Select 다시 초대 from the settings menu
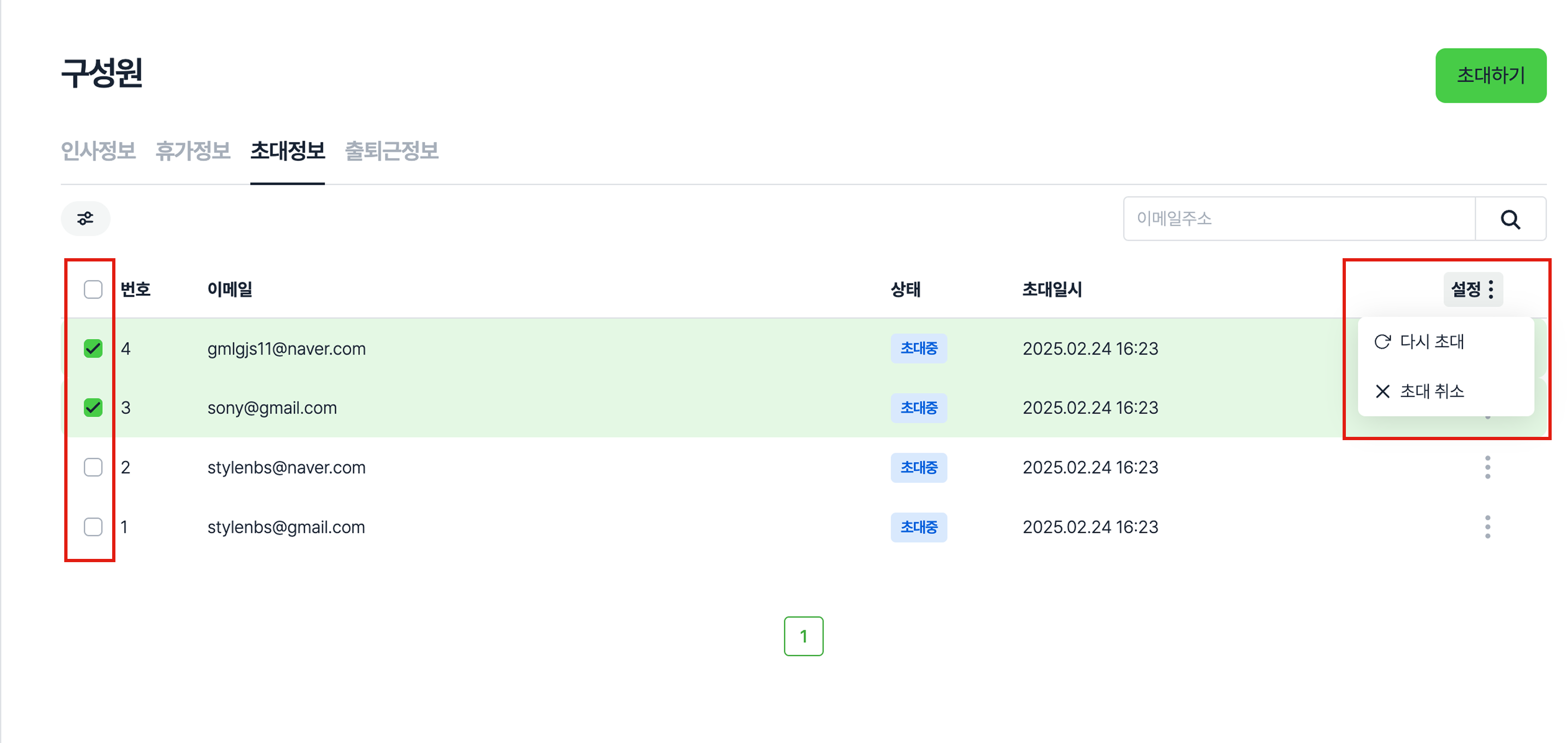 tap(1431, 342)
